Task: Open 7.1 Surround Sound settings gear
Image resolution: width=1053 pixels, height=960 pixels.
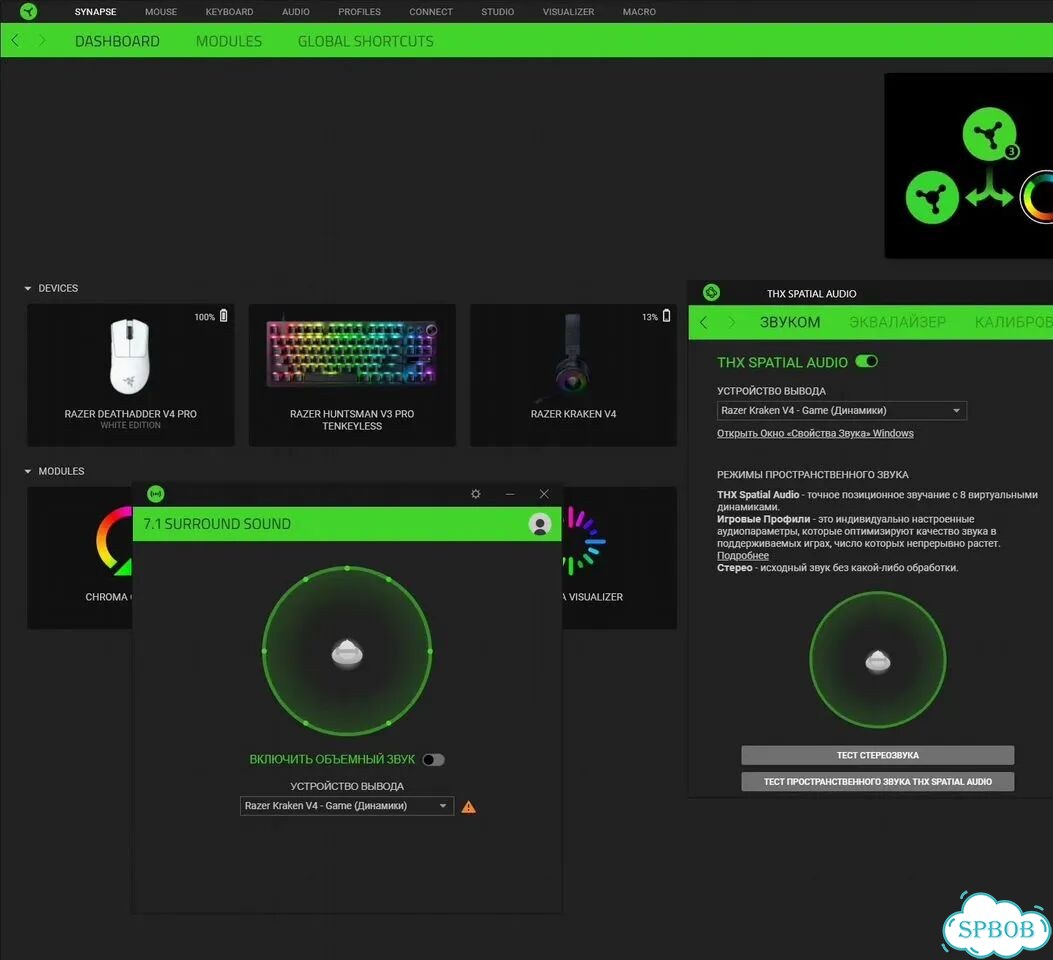Action: (x=475, y=494)
